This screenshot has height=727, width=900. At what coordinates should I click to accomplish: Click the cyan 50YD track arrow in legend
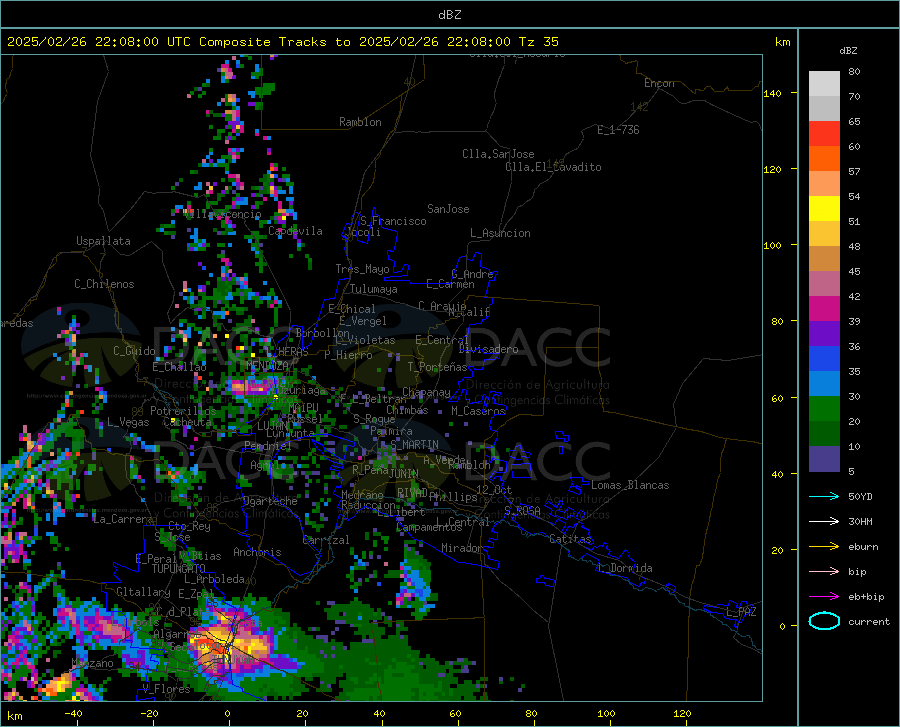824,496
